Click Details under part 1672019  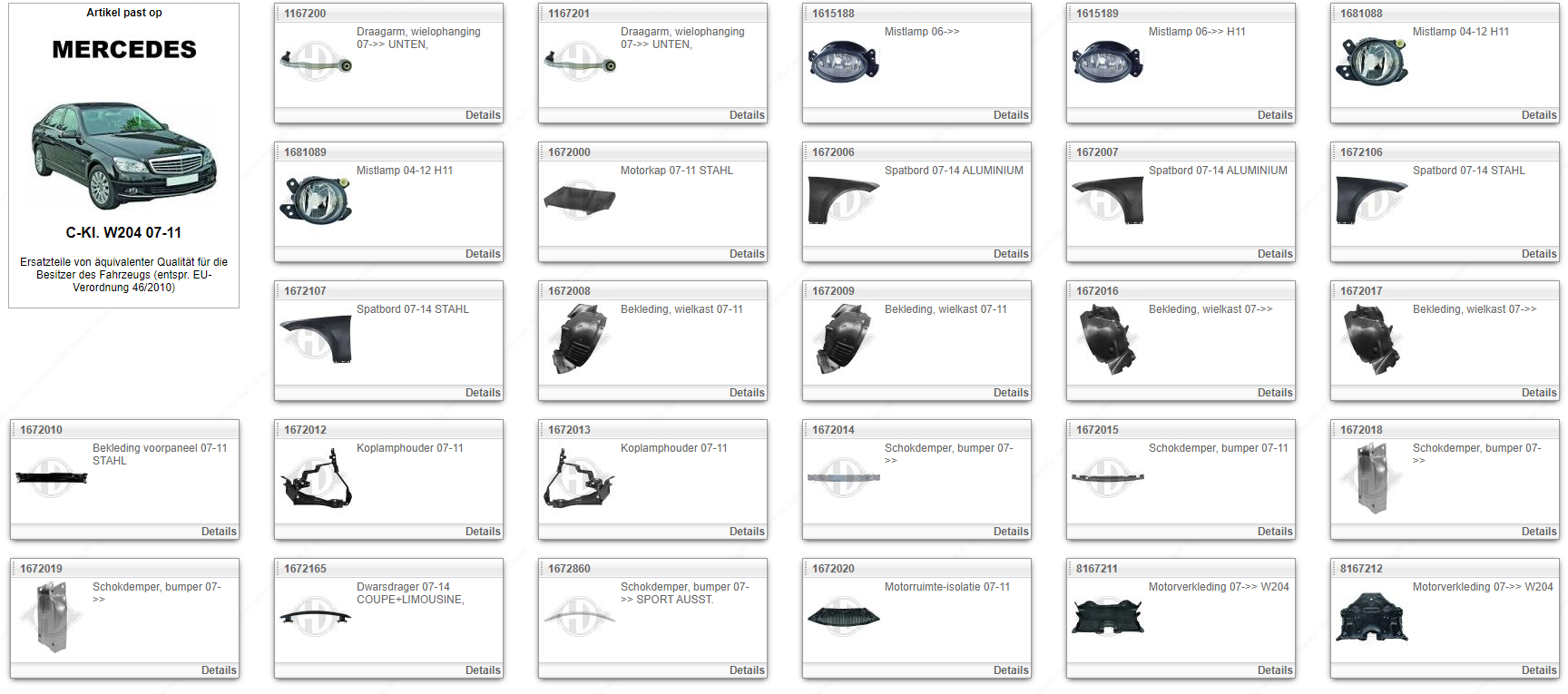(219, 670)
